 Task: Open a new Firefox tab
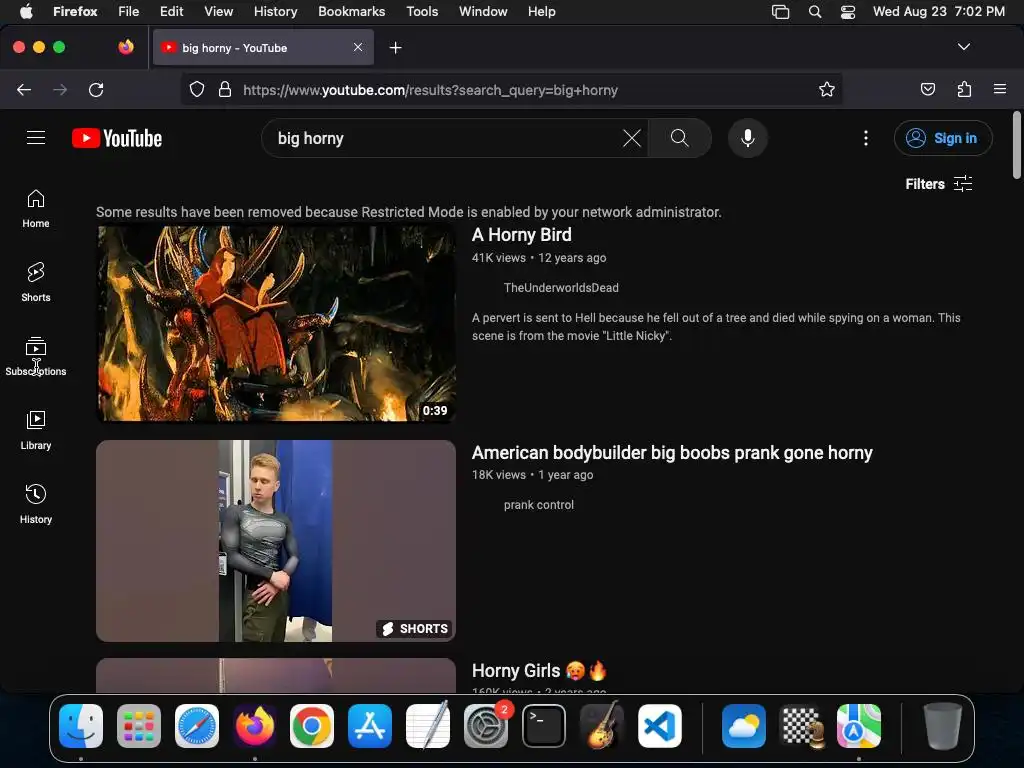pyautogui.click(x=395, y=48)
